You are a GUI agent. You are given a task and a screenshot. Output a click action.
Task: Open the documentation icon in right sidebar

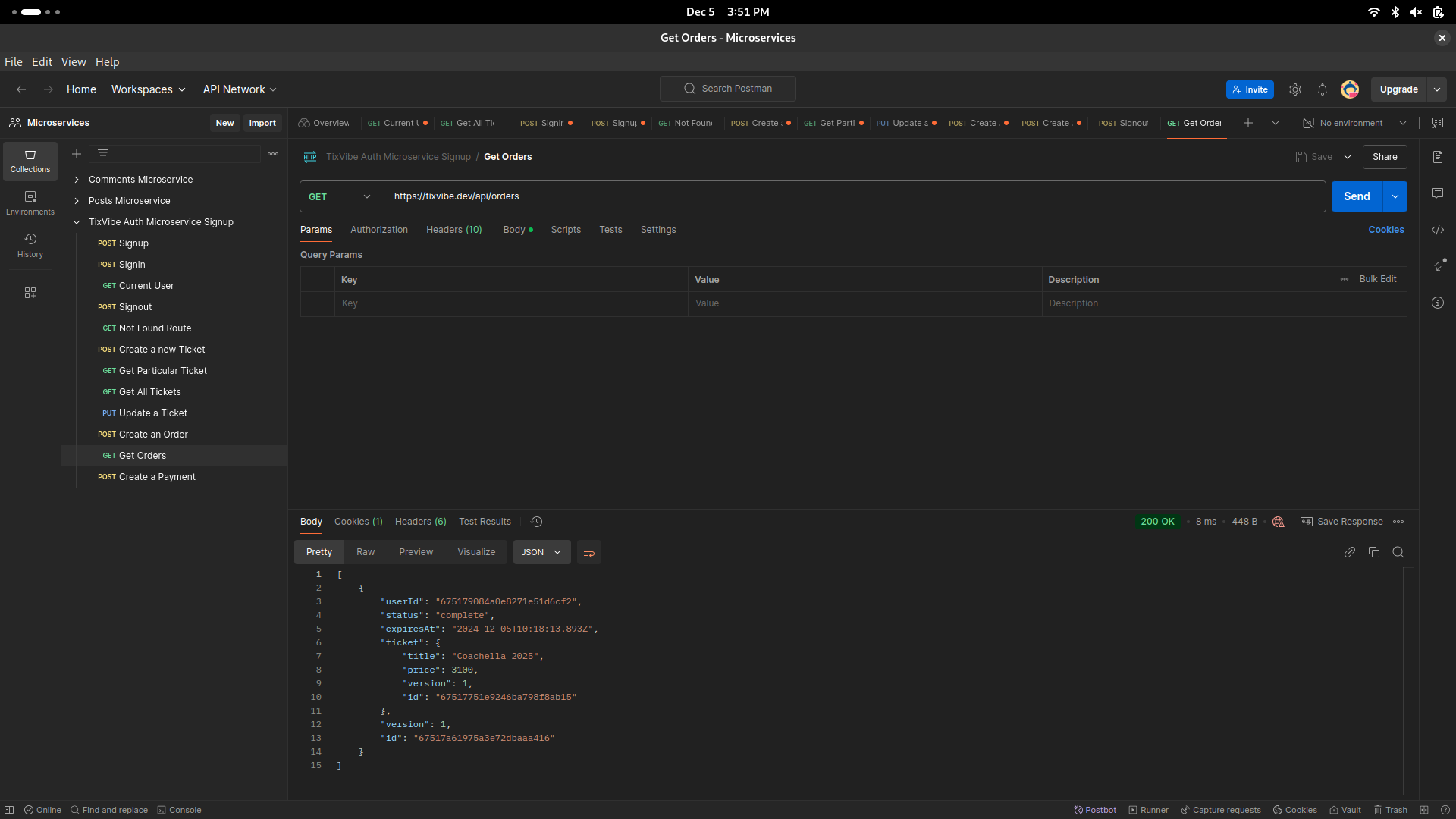(x=1438, y=157)
